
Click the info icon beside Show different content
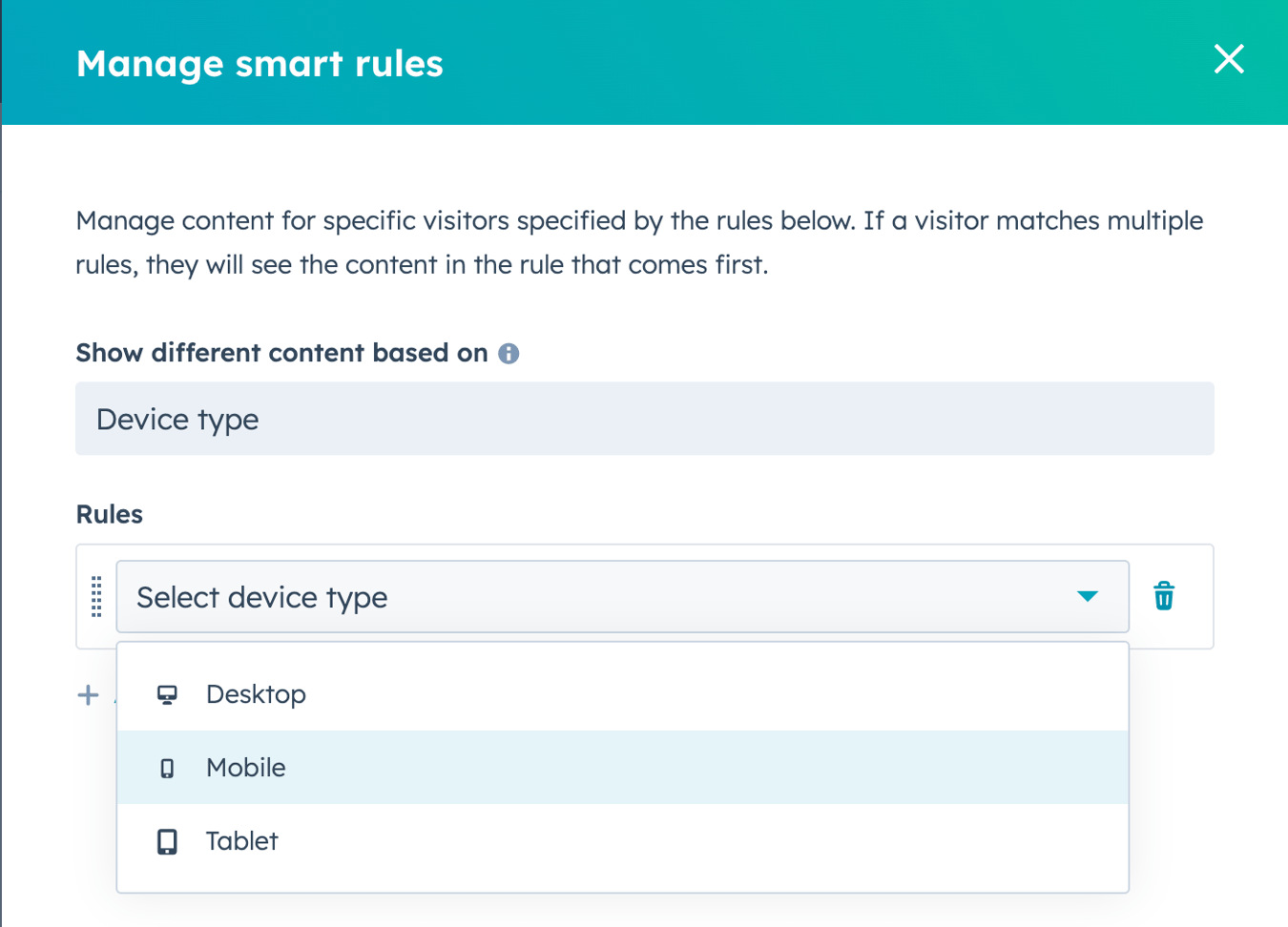pos(509,354)
